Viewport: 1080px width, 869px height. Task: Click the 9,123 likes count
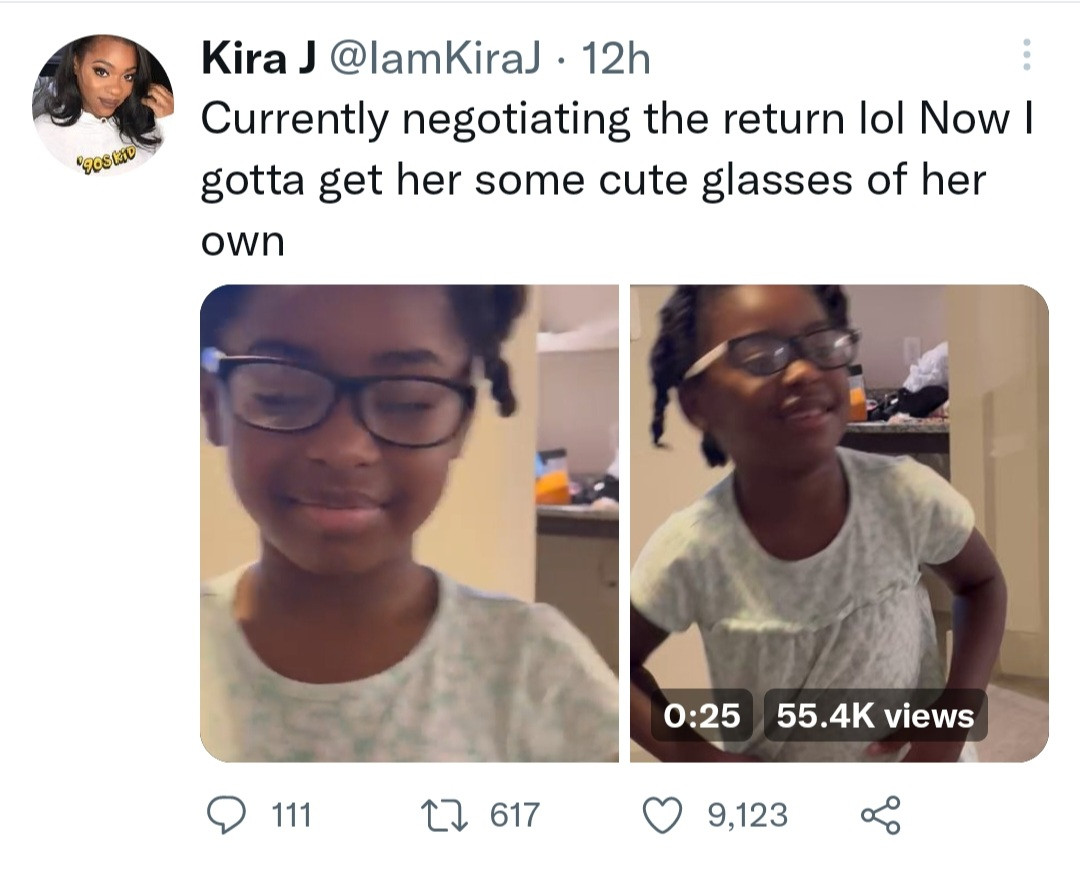click(x=747, y=815)
